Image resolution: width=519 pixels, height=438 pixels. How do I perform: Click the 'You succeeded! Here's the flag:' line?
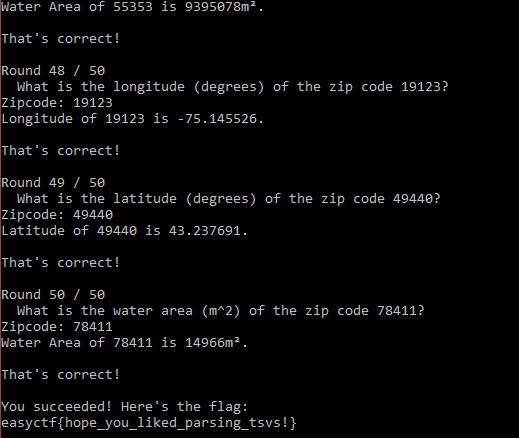[x=125, y=407]
